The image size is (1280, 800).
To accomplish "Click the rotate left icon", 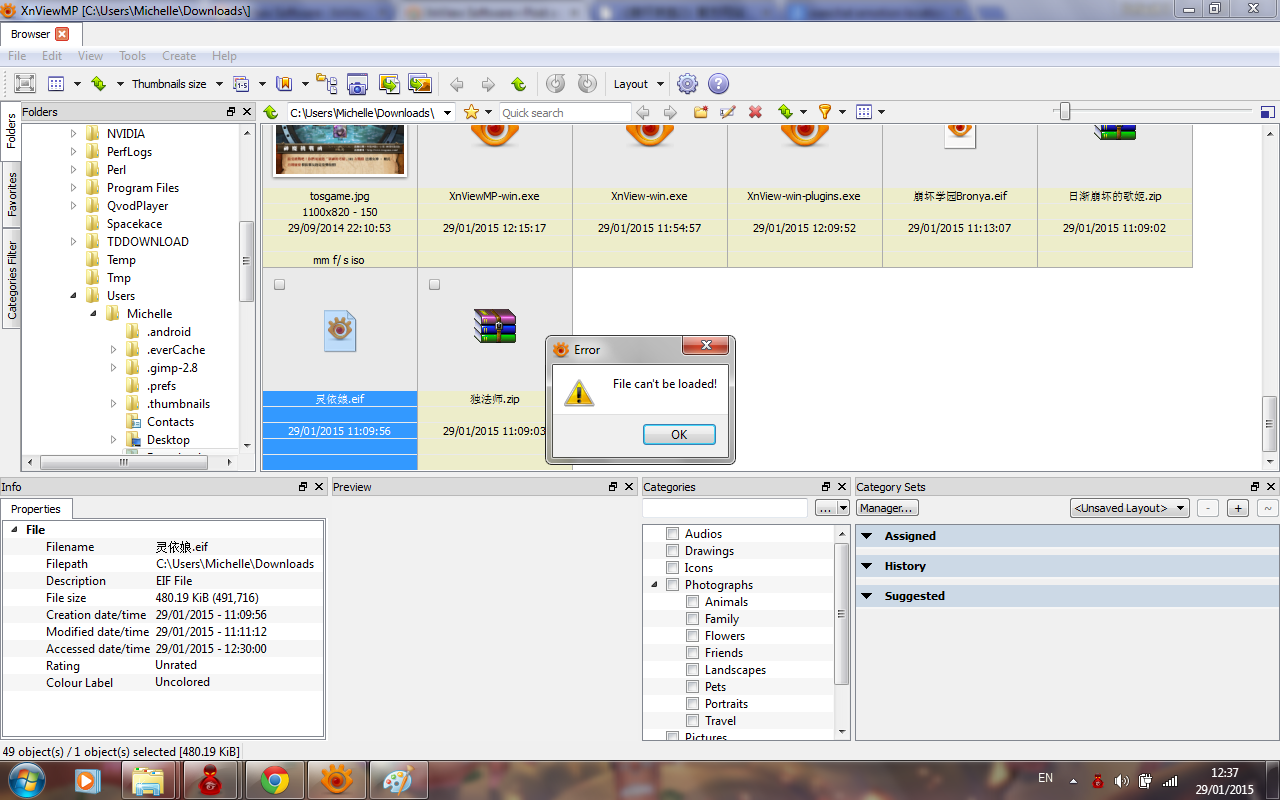I will pos(556,84).
